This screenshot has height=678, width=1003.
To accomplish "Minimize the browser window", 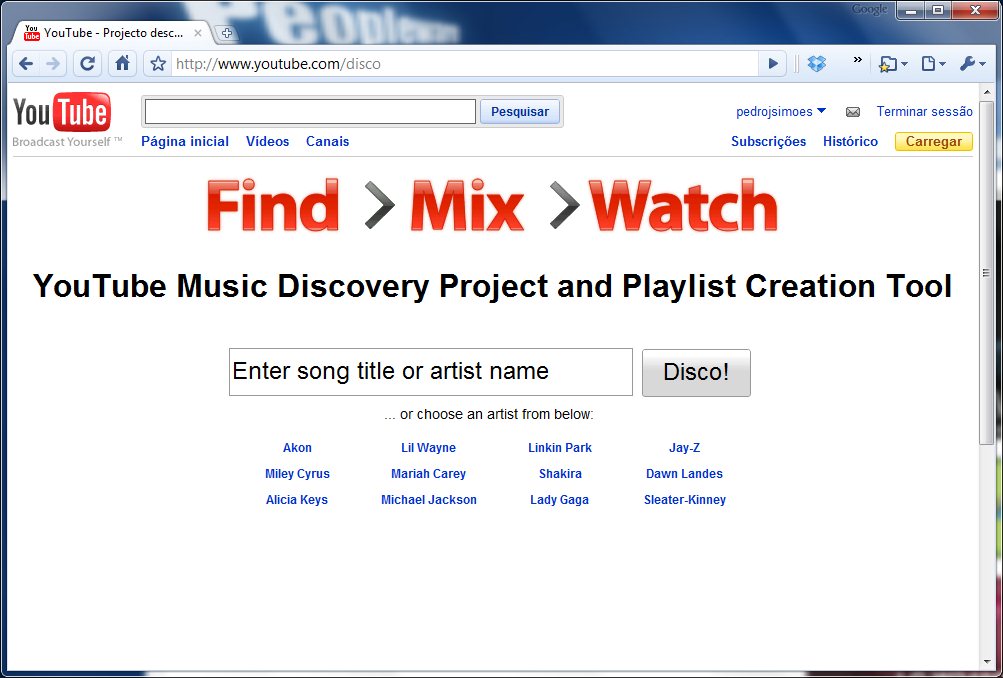I will tap(912, 10).
